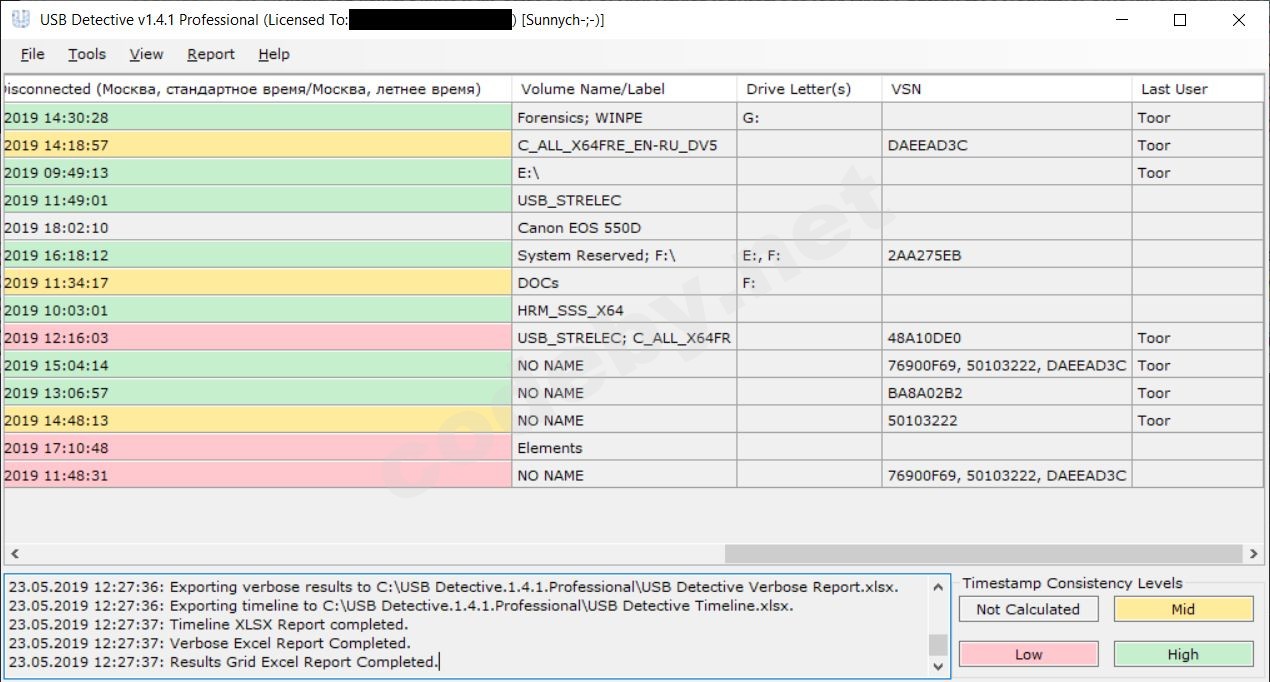
Task: Click timestamp 2019 12:16:03
Action: click(x=257, y=338)
